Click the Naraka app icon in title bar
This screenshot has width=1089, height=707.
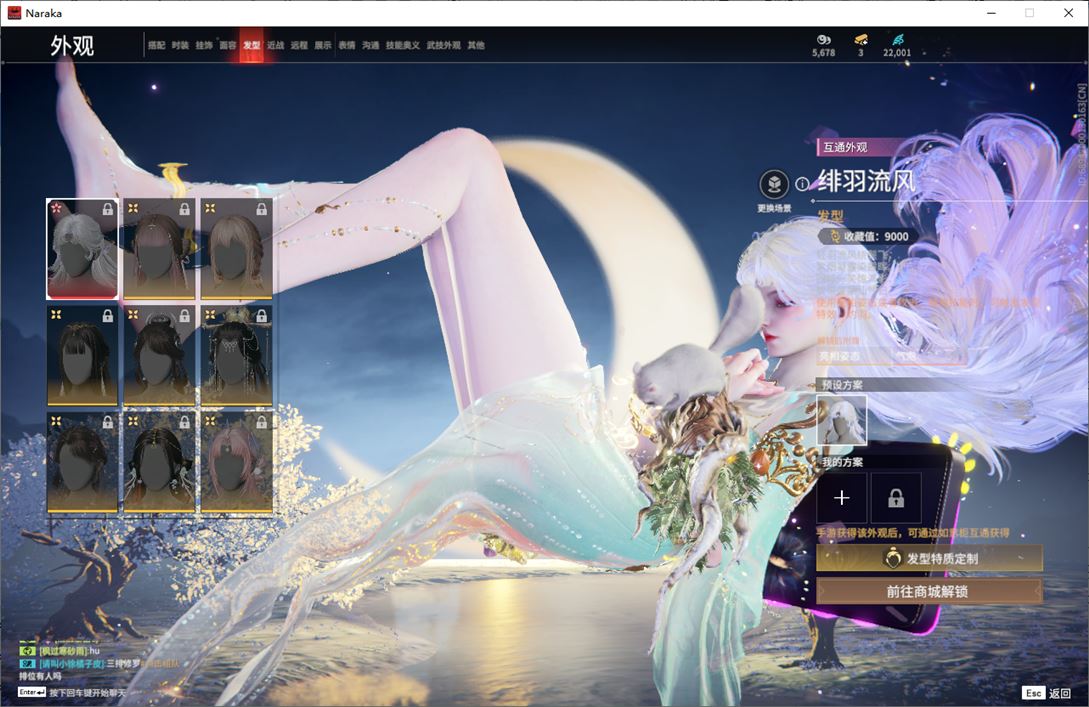(14, 13)
